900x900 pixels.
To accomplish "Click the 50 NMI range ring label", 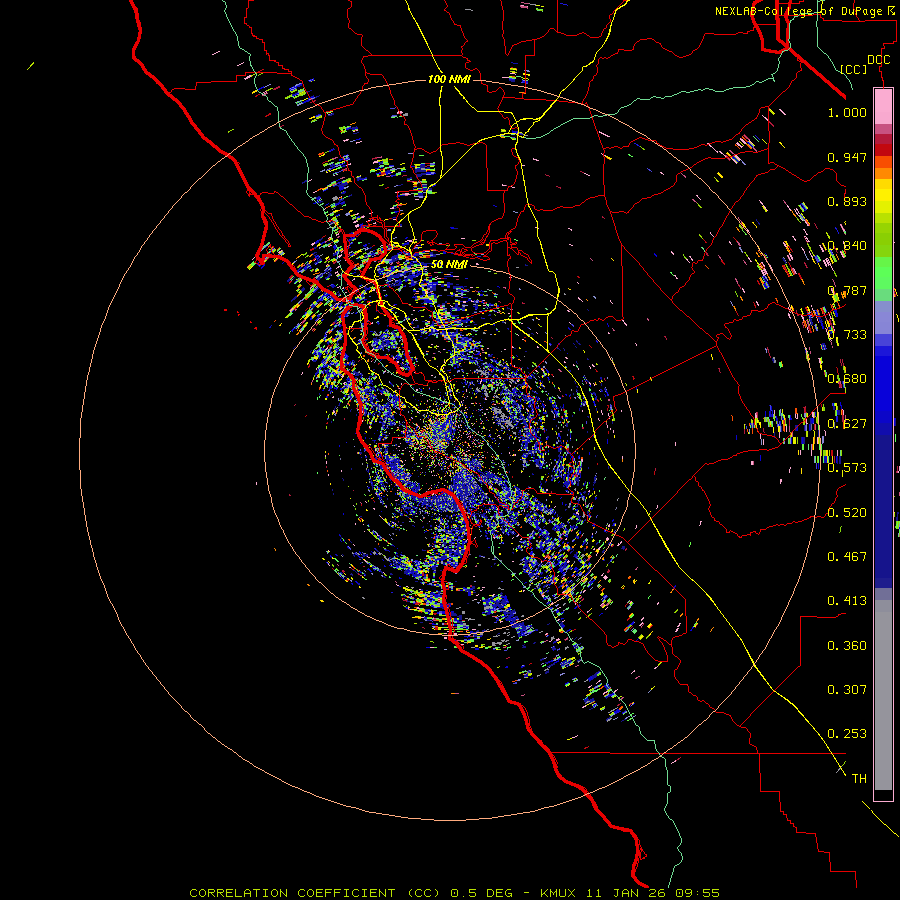I will coord(449,265).
